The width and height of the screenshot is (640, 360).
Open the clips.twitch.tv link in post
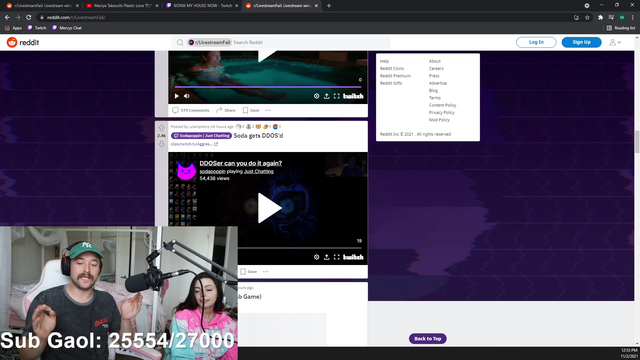pos(194,144)
